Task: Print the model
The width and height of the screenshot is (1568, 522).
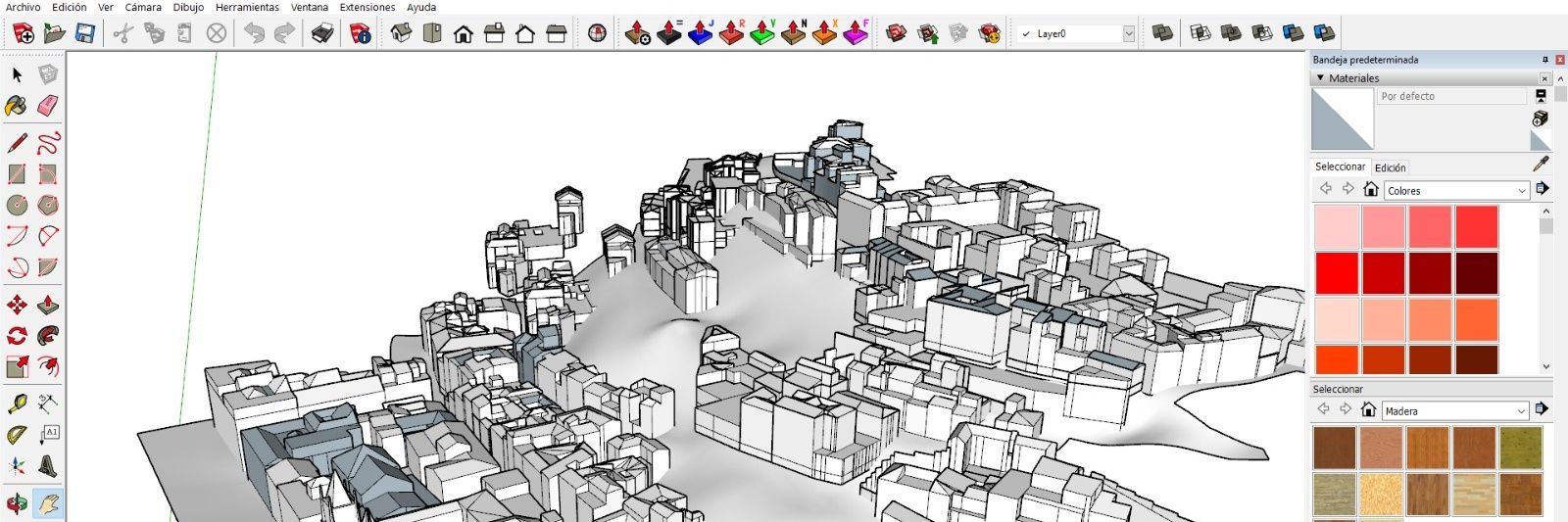Action: 322,33
